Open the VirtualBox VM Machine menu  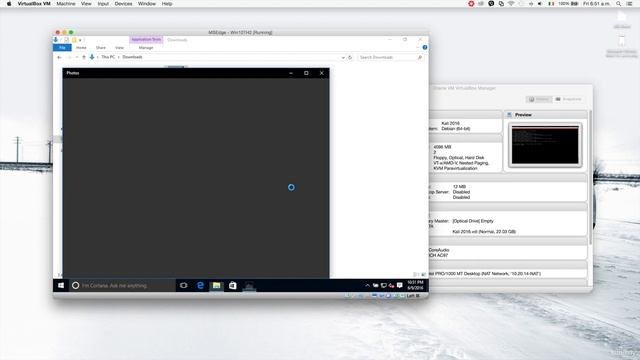pos(66,4)
